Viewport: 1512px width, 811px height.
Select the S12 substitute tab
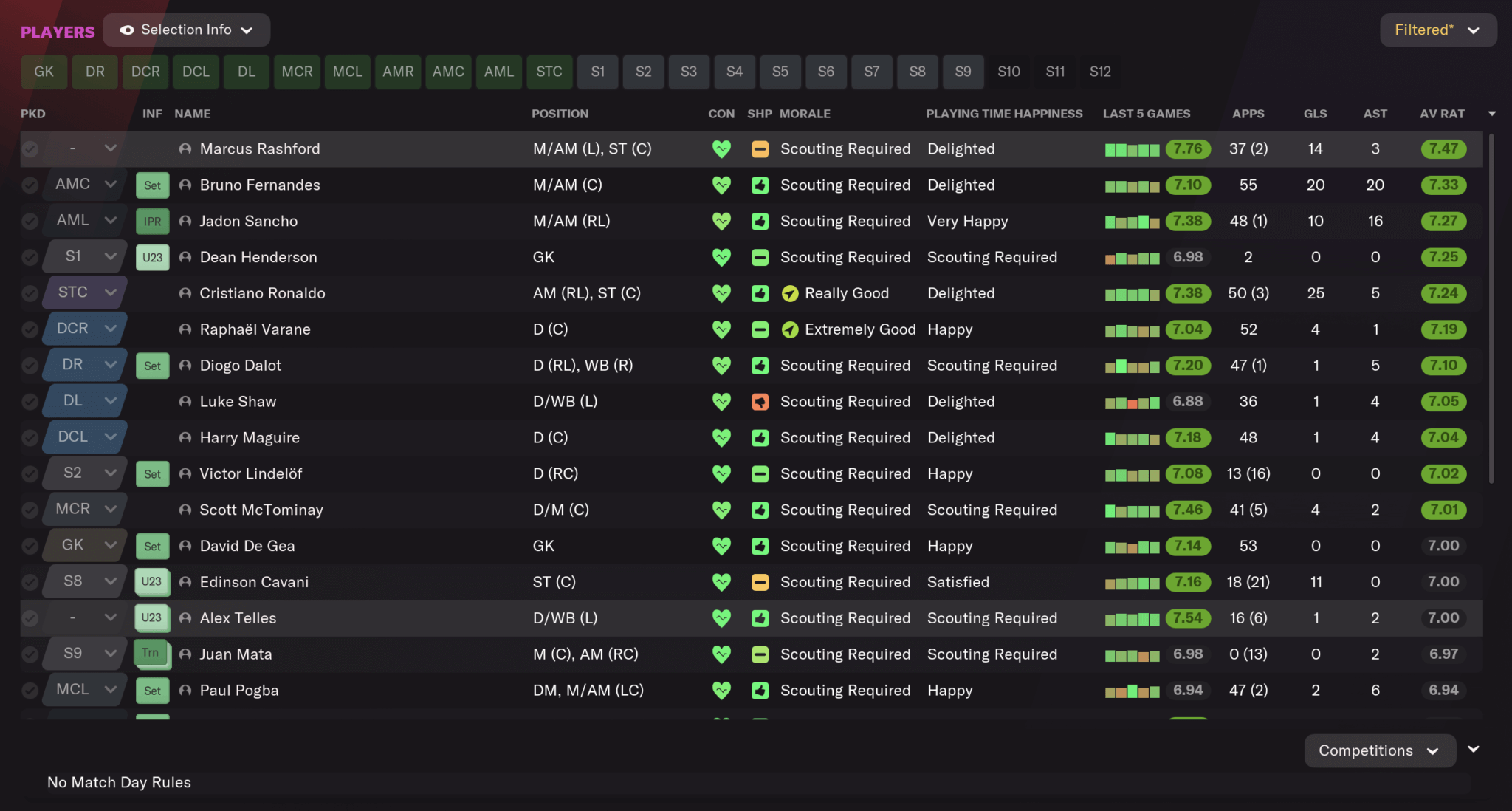point(1100,72)
